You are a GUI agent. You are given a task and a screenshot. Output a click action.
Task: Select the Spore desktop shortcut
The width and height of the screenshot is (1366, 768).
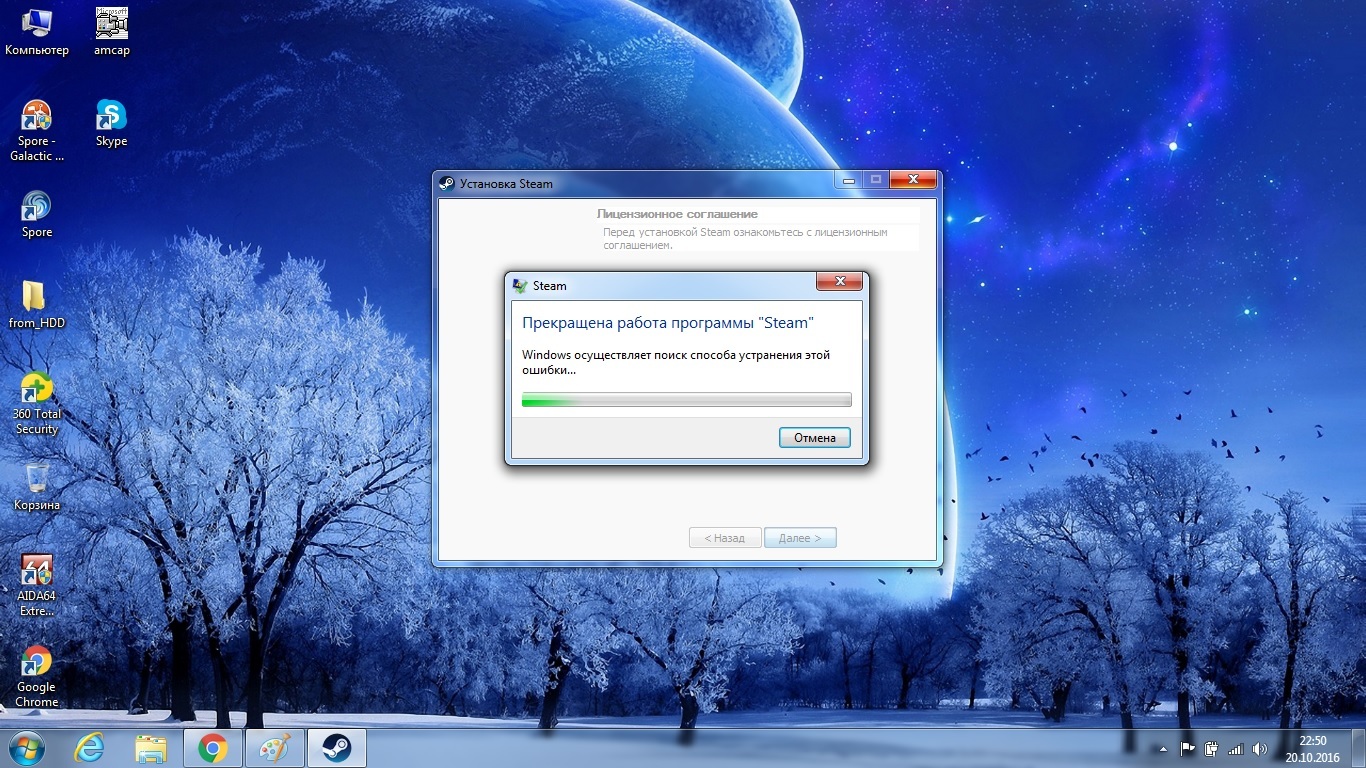[37, 213]
